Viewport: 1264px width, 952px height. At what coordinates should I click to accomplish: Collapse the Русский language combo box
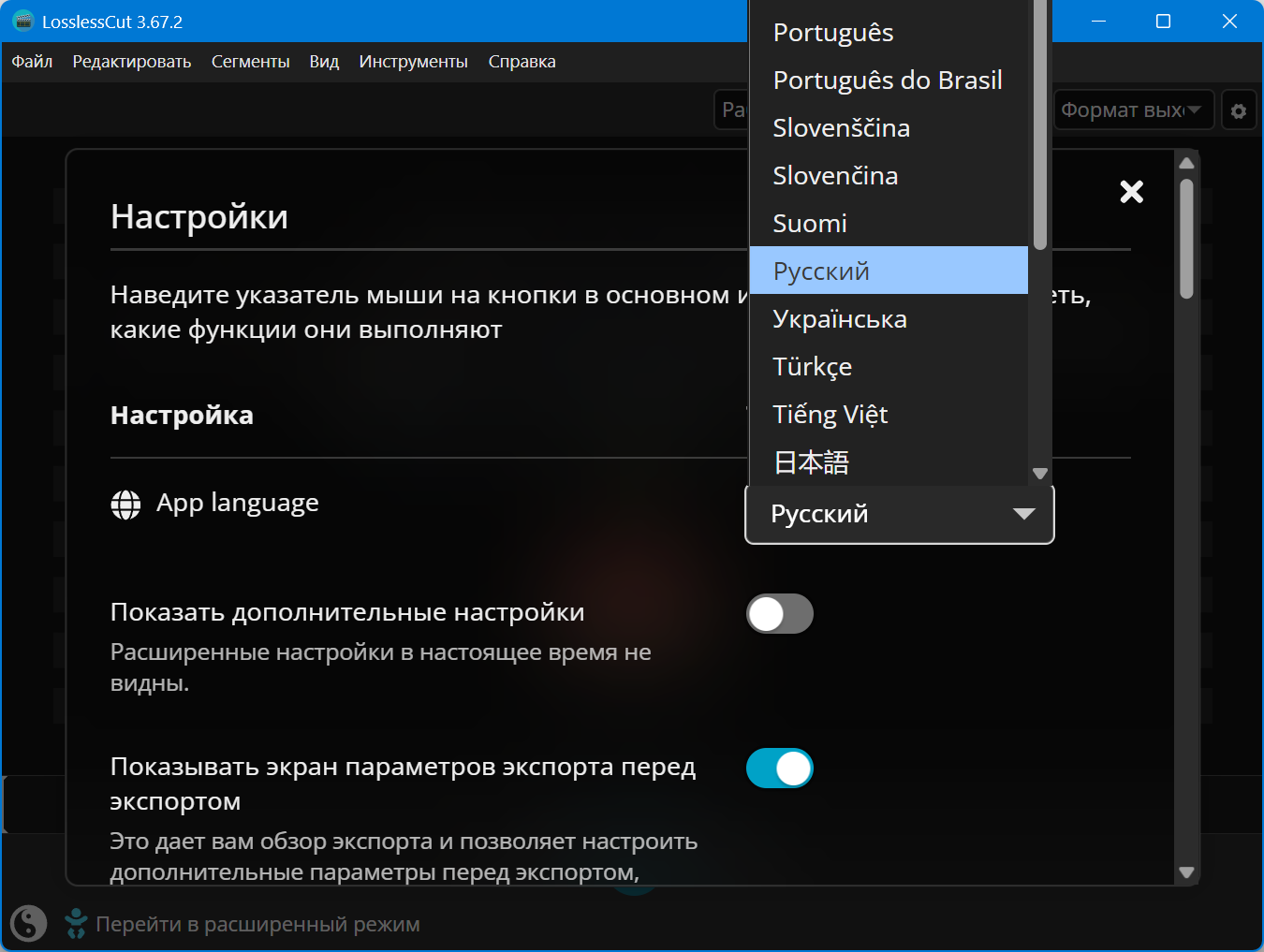[899, 514]
